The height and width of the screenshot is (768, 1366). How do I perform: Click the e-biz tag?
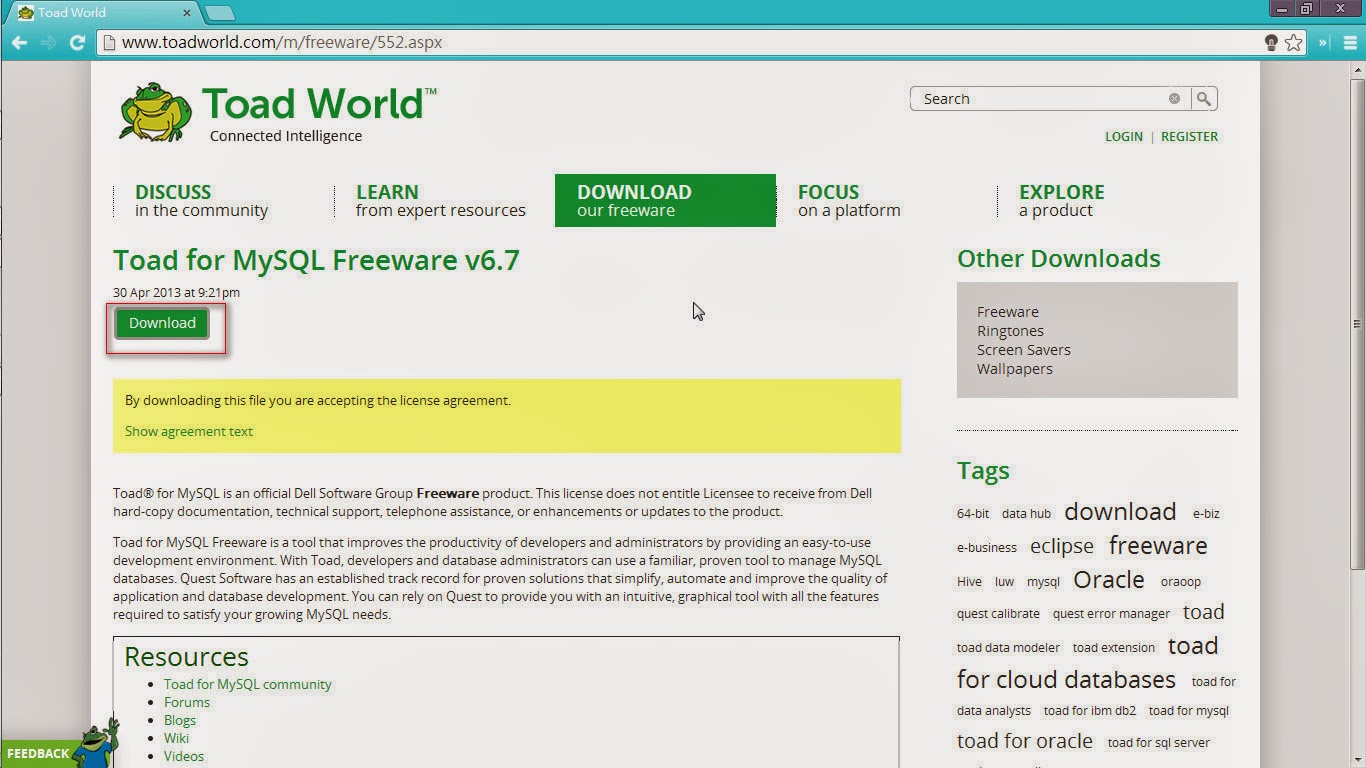[1206, 514]
